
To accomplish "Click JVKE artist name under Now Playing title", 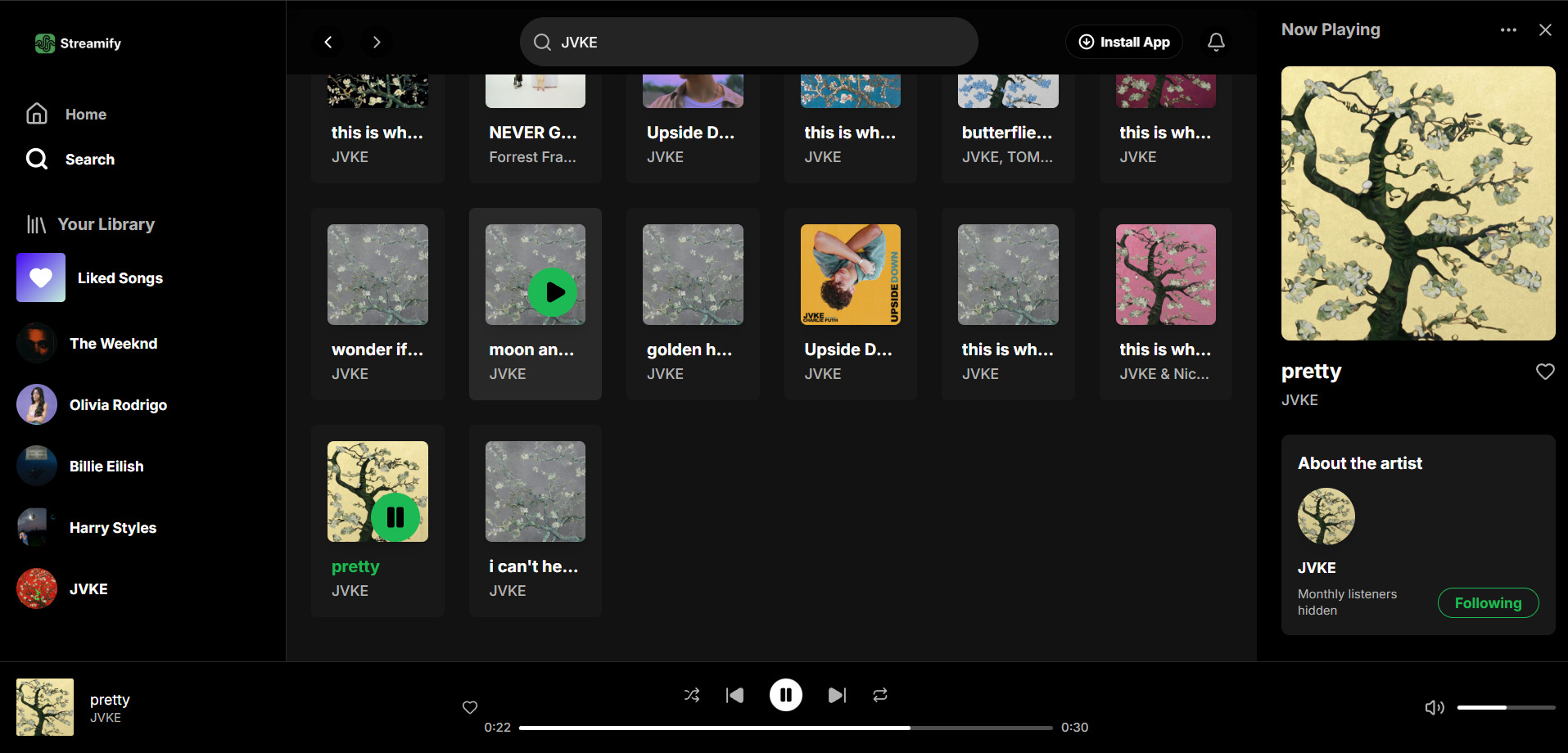I will 1299,400.
